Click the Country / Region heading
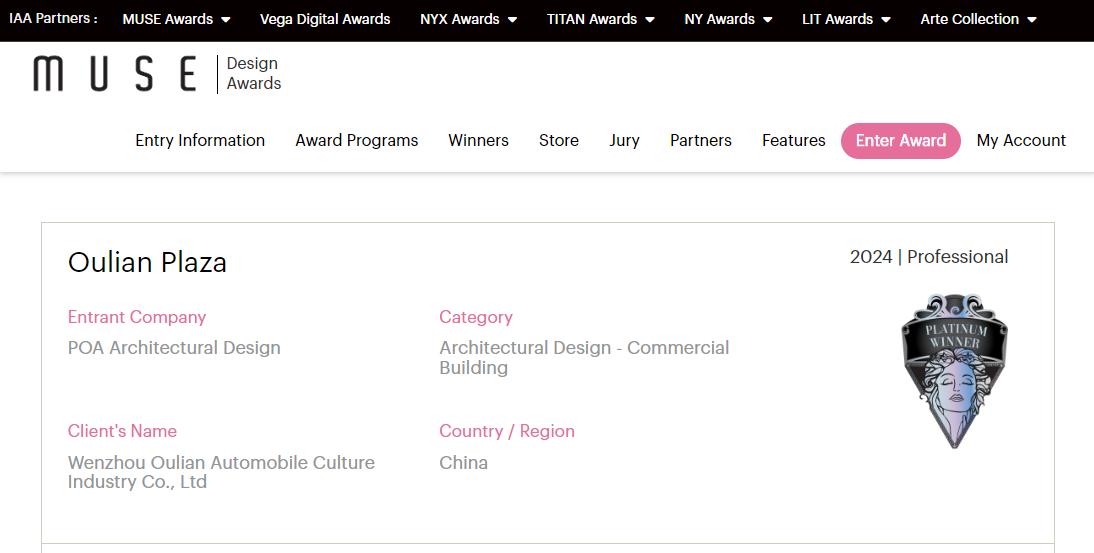Screen dimensions: 1094x553 point(507,431)
